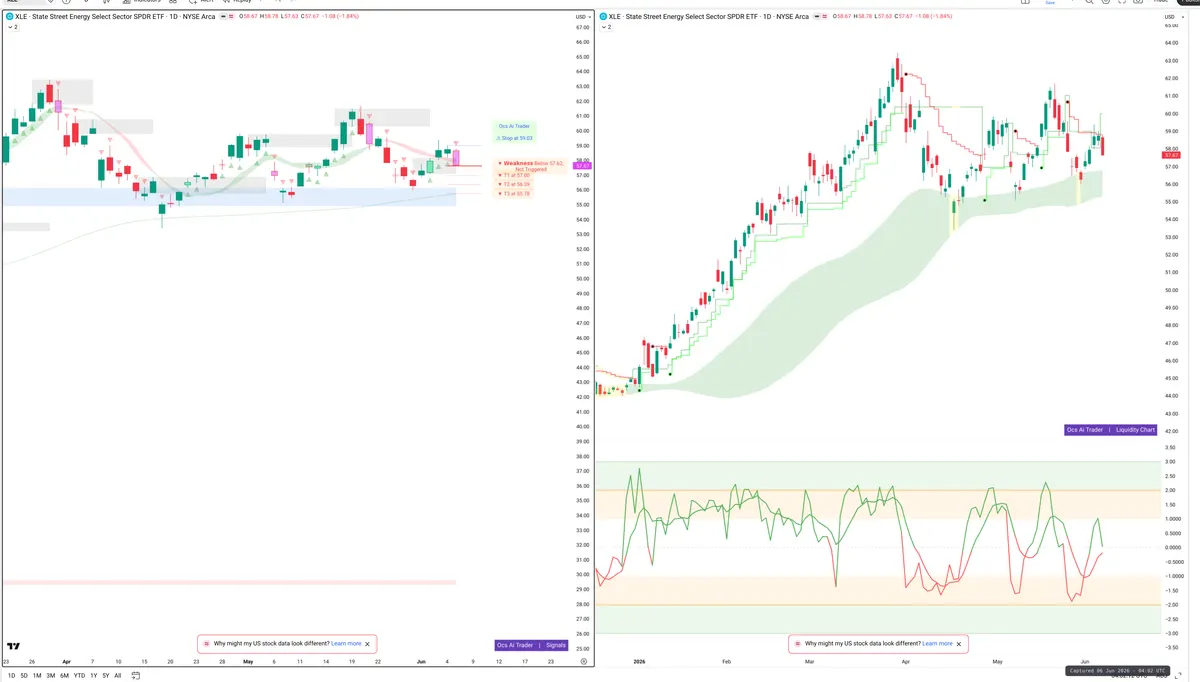
Task: Click Ocs Ai Trader Signals badge
Action: point(532,645)
